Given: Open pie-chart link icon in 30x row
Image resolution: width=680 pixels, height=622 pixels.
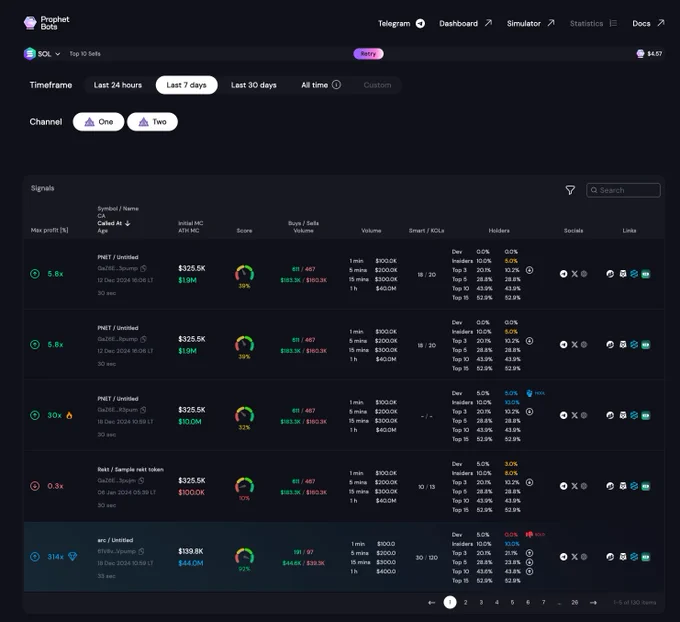Looking at the screenshot, I should [x=610, y=415].
